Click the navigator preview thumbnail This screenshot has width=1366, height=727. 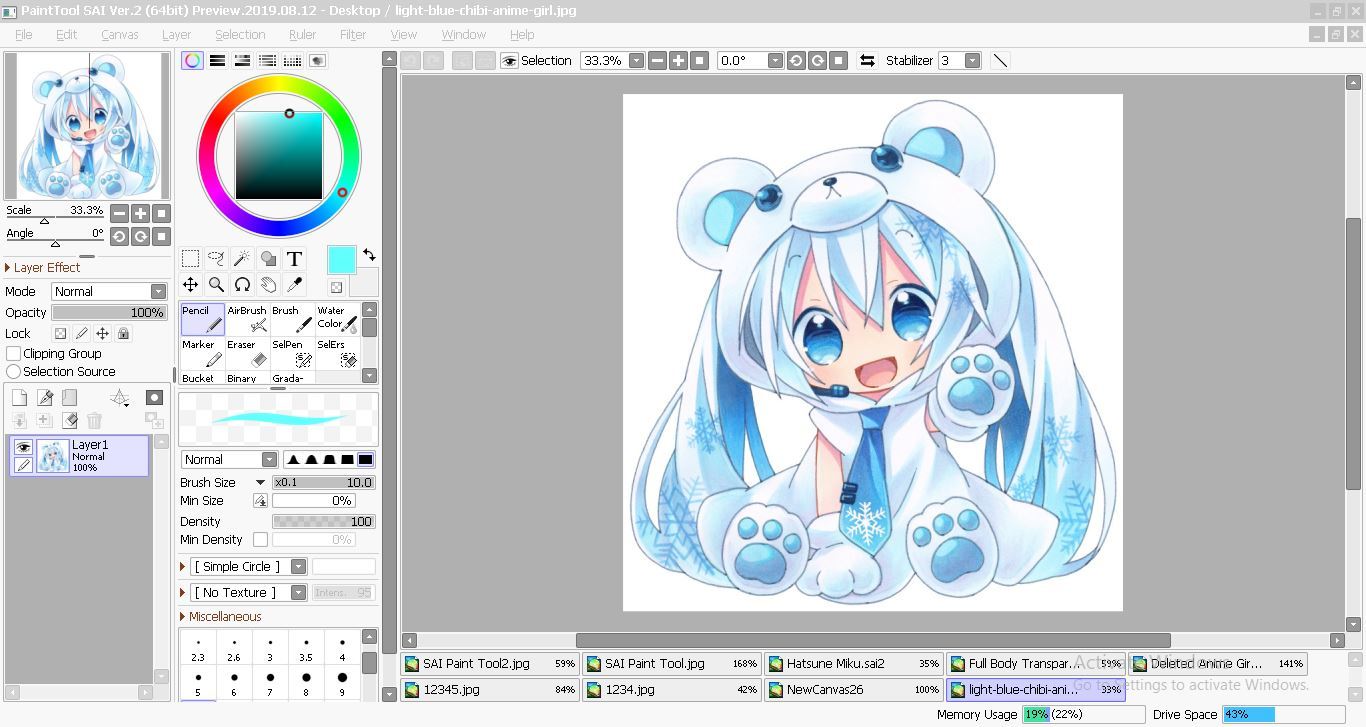[88, 126]
